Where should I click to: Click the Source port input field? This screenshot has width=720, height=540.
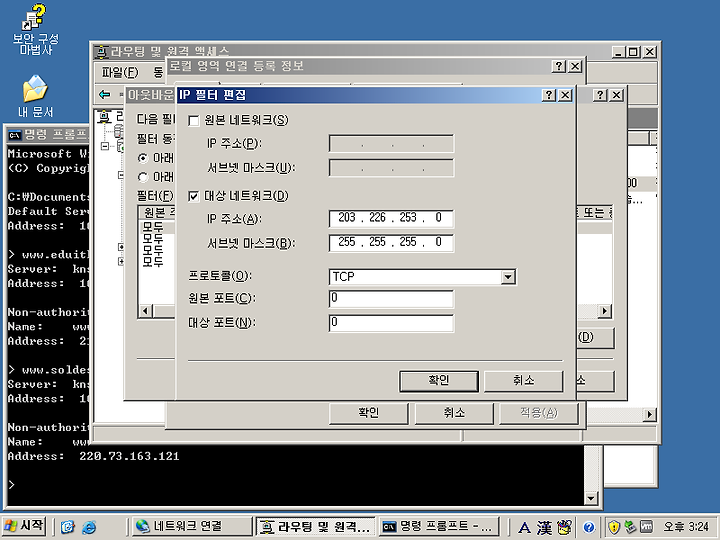[x=391, y=298]
